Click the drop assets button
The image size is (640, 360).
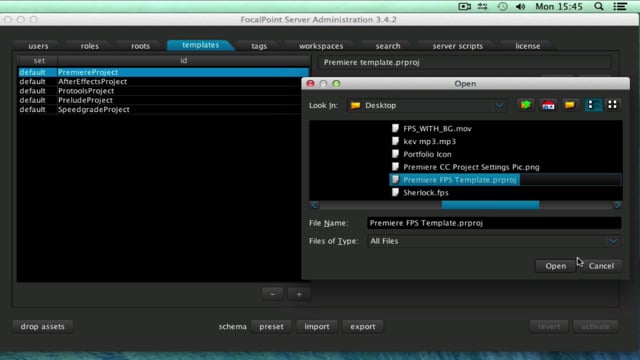(42, 327)
